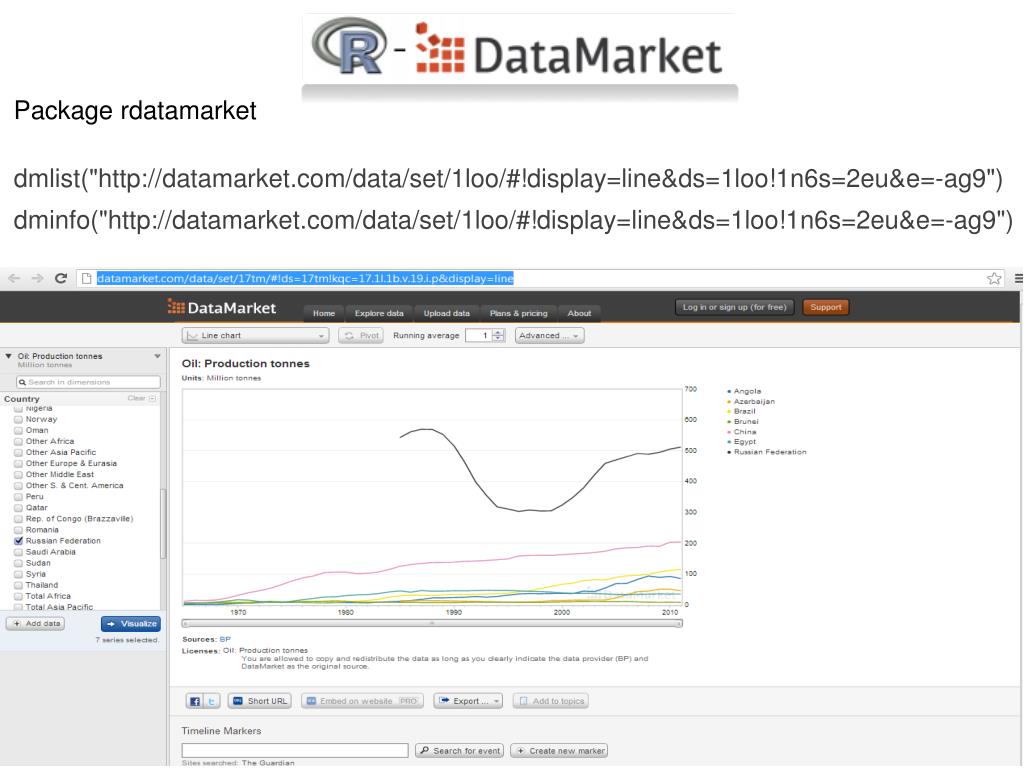The image size is (1024, 768).
Task: Click the Timeline Markers text field
Action: pos(295,751)
